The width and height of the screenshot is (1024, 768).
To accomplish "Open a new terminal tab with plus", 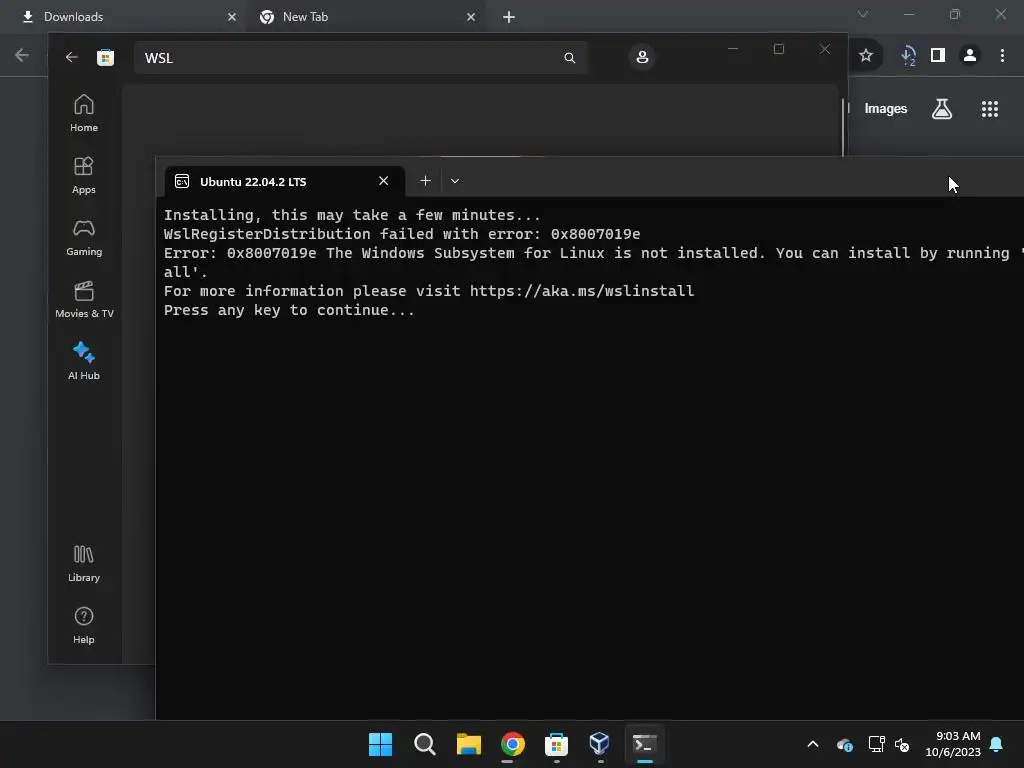I will (425, 181).
